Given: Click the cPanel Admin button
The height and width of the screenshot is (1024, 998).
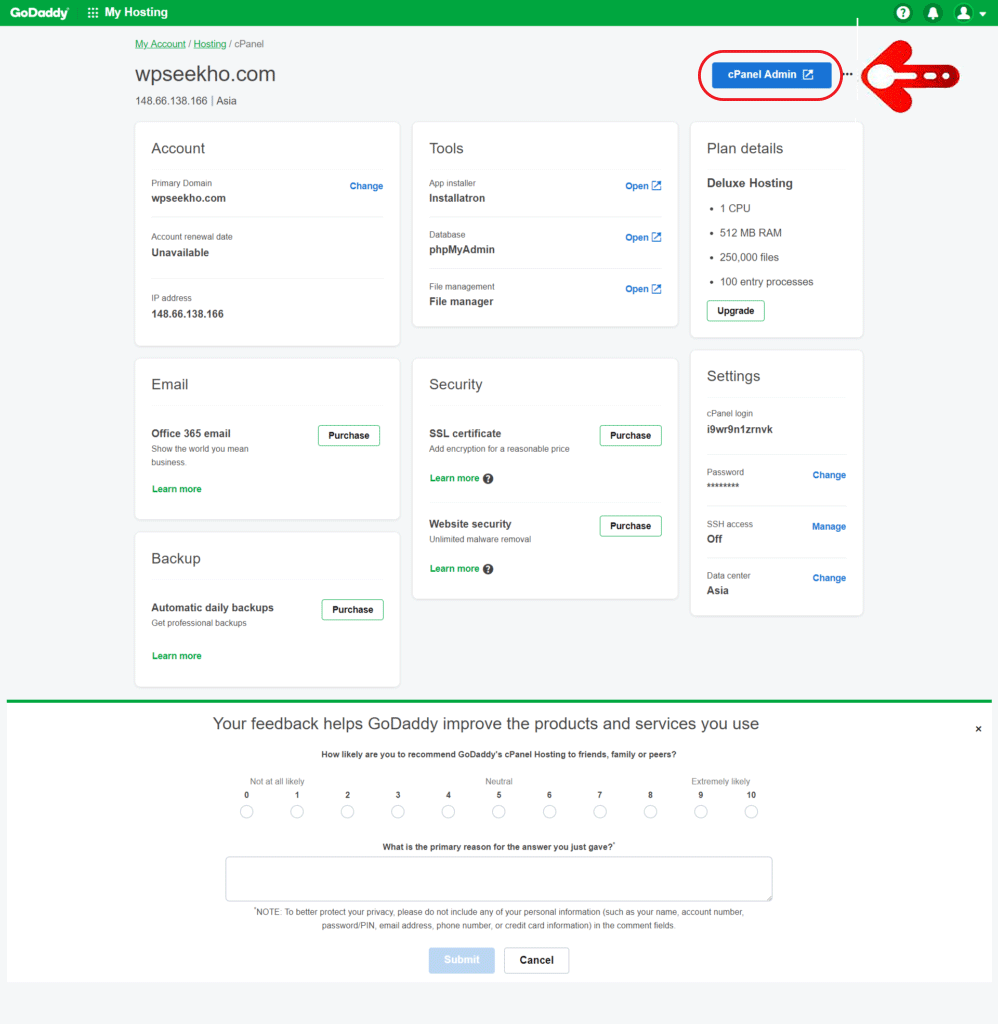Looking at the screenshot, I should coord(771,74).
